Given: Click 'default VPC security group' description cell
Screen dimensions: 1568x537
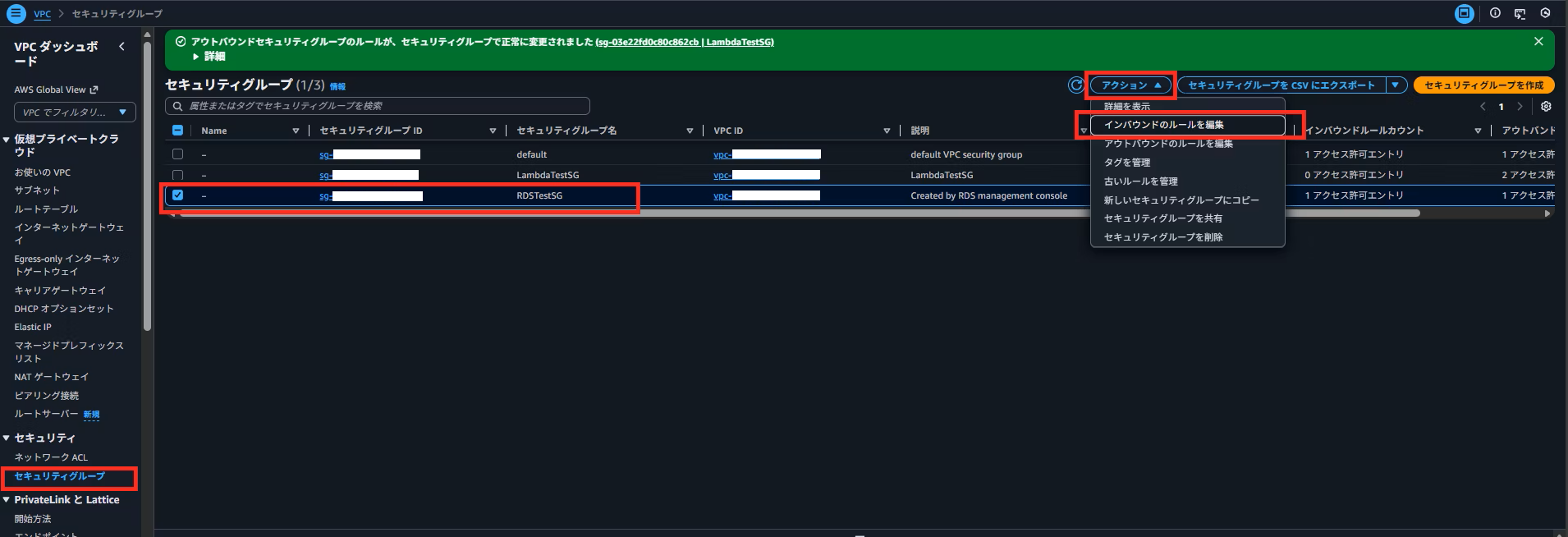Looking at the screenshot, I should click(966, 154).
